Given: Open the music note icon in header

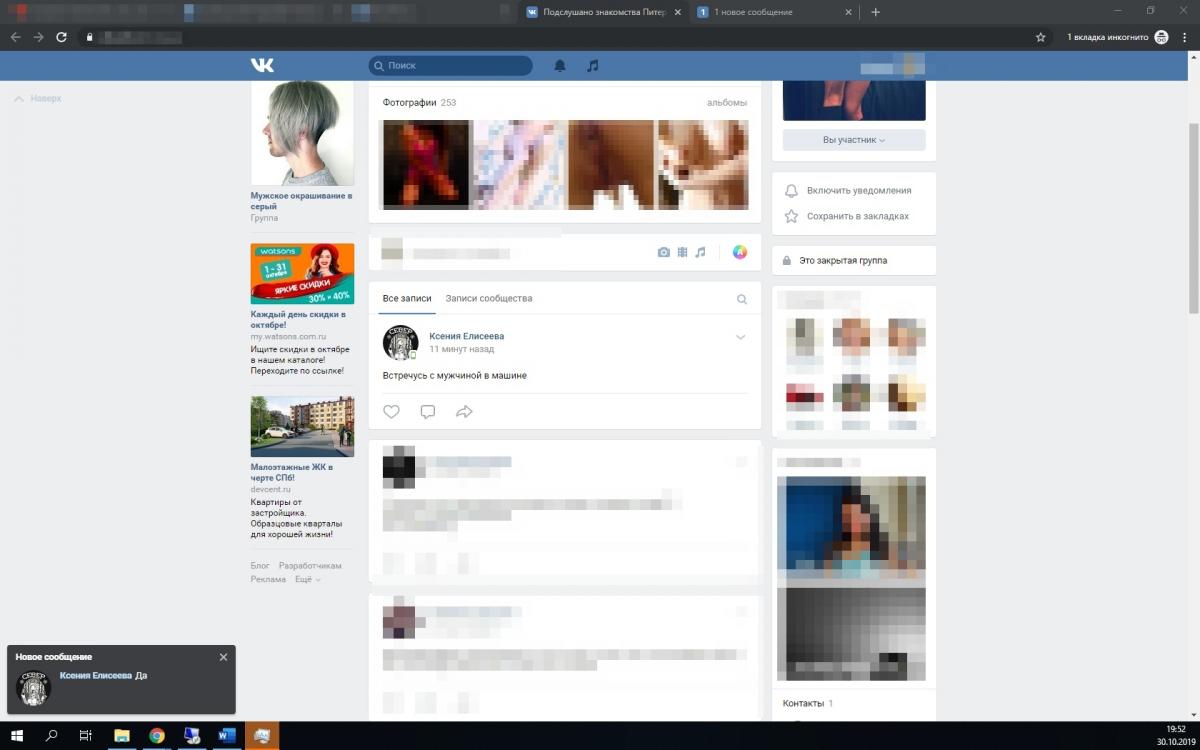Looking at the screenshot, I should pyautogui.click(x=593, y=66).
